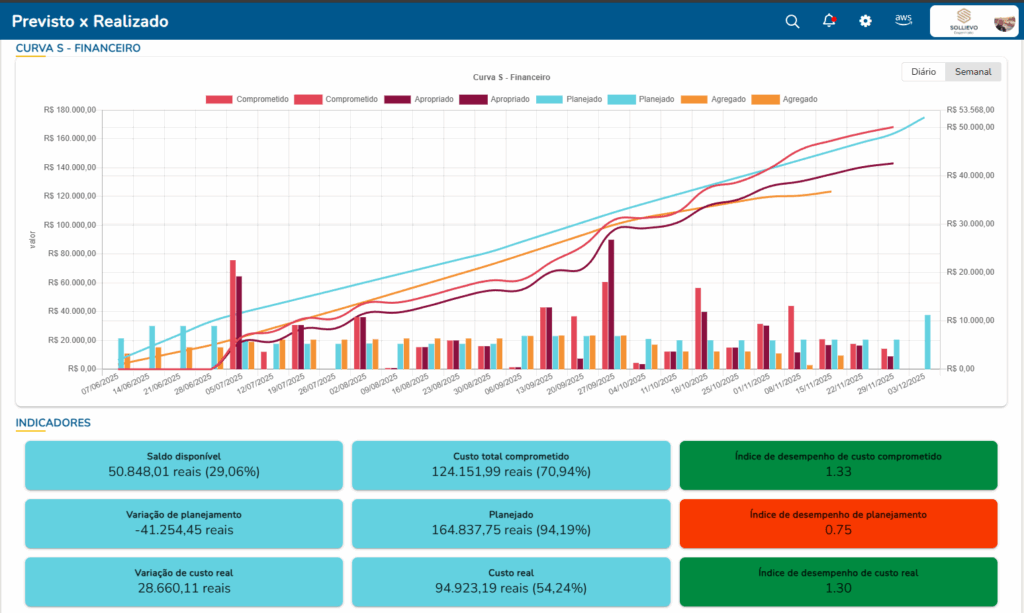Switch chart to Diário view
The height and width of the screenshot is (613, 1024).
click(923, 72)
